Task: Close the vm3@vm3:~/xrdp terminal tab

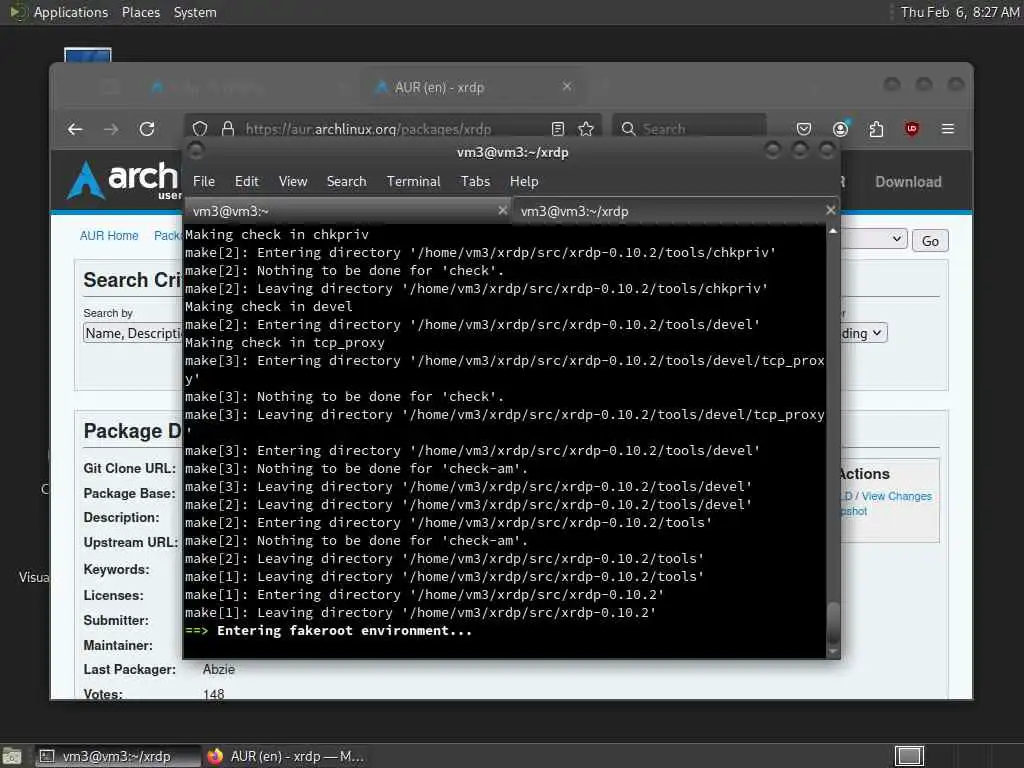Action: (830, 210)
